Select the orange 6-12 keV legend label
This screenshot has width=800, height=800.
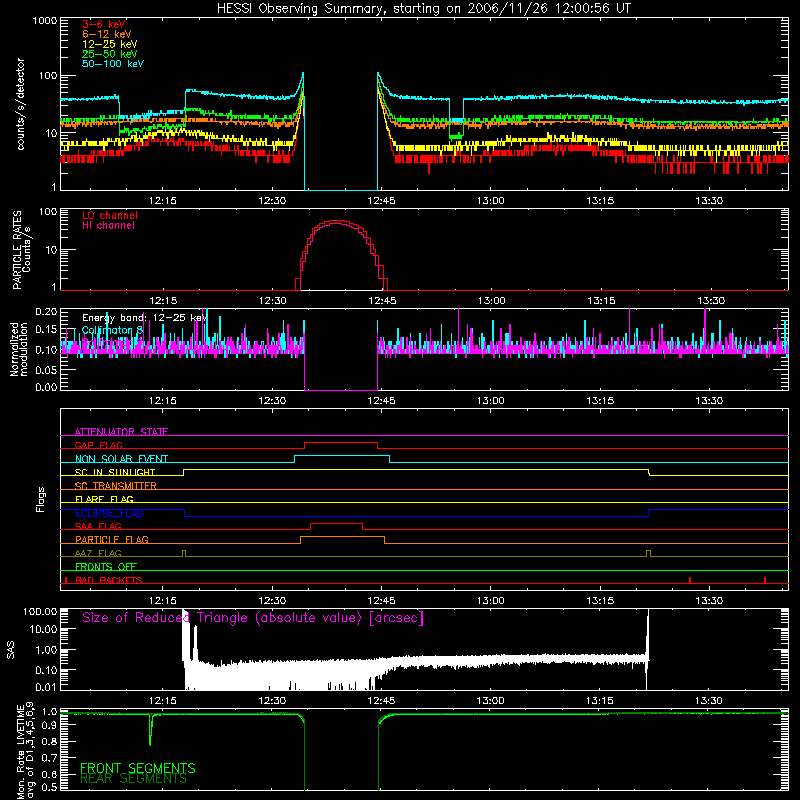pyautogui.click(x=107, y=34)
